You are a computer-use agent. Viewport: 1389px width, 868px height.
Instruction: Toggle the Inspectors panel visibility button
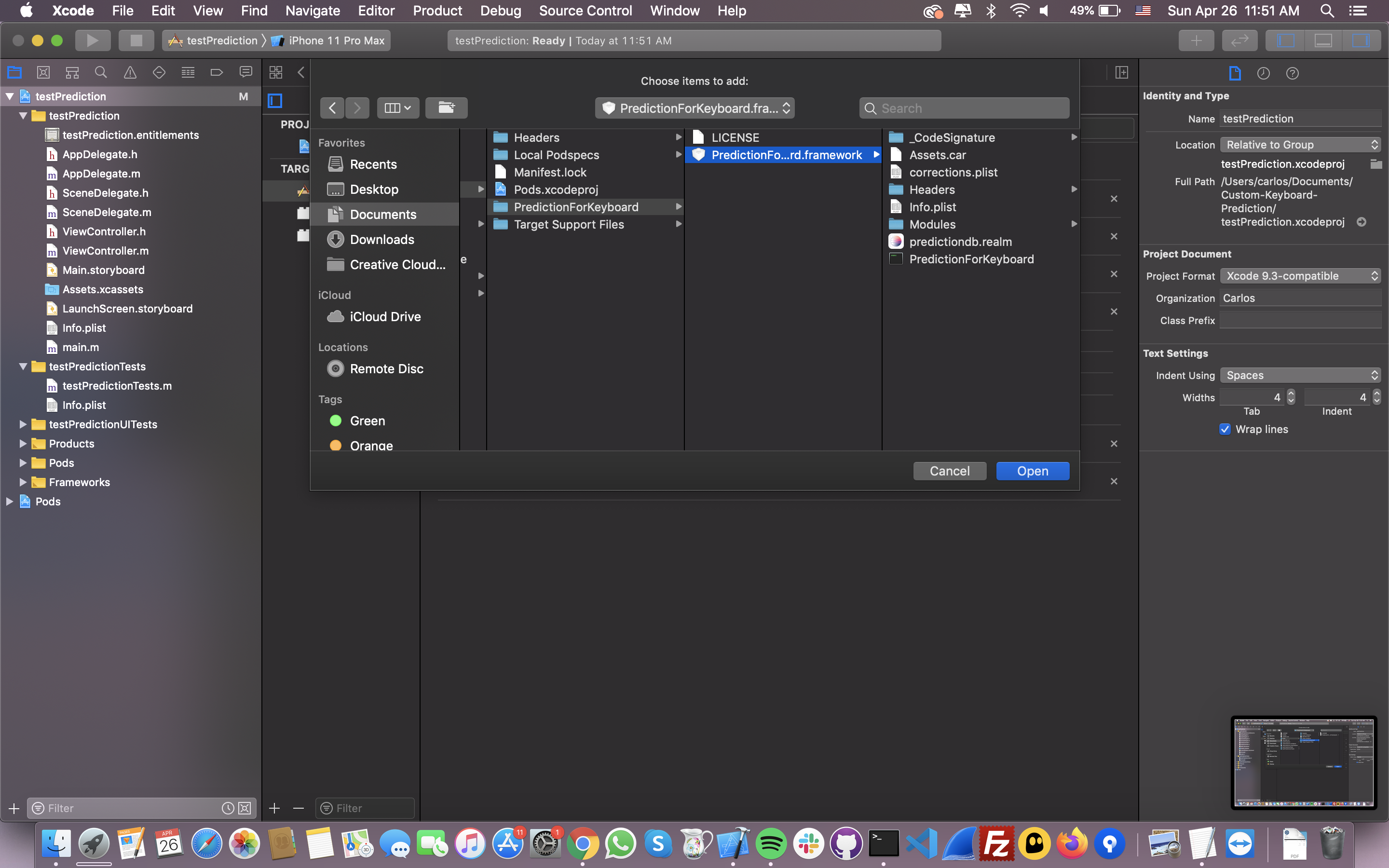click(x=1361, y=40)
